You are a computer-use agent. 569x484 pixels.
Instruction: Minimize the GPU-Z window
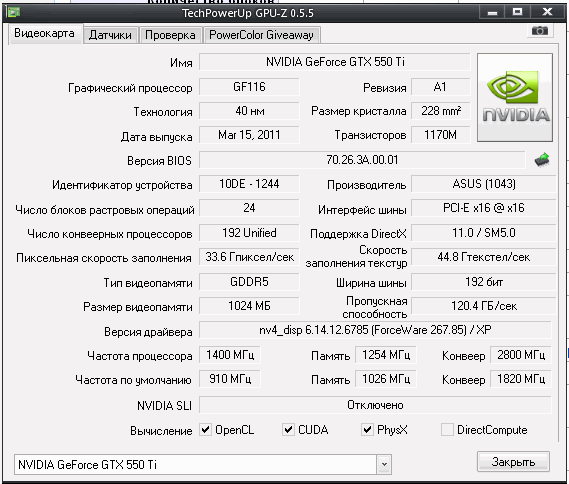(492, 12)
